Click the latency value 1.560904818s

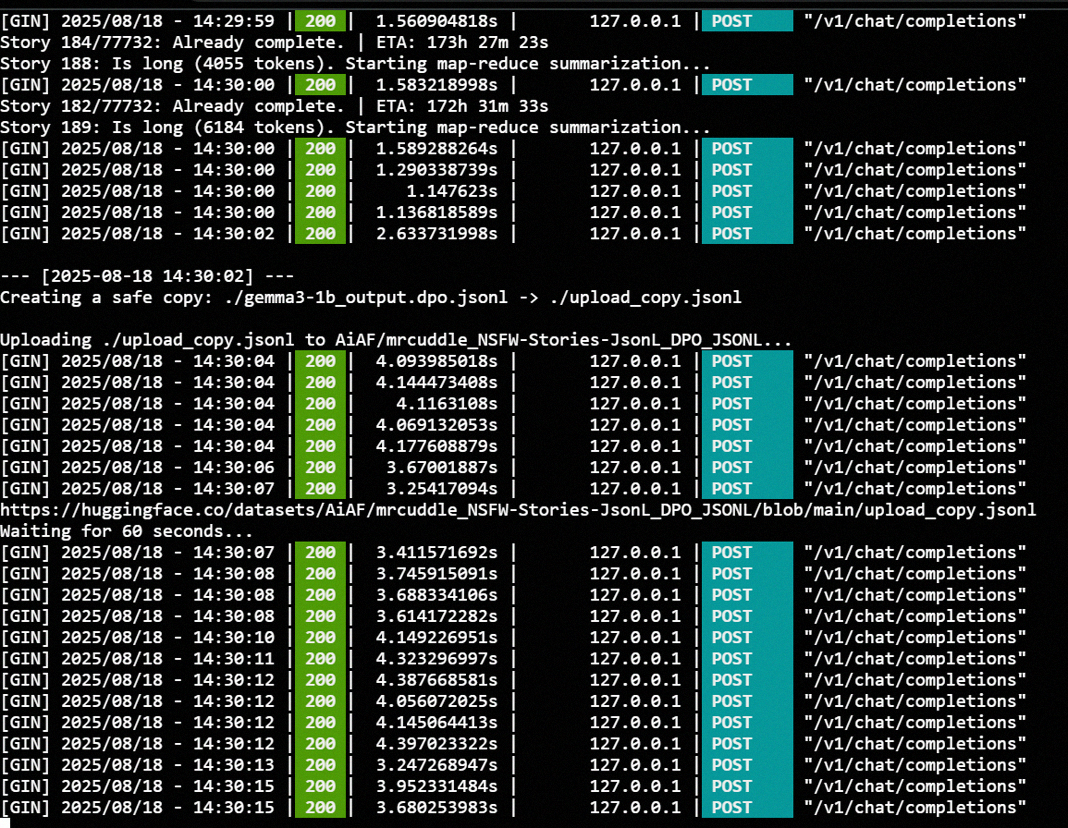[437, 21]
